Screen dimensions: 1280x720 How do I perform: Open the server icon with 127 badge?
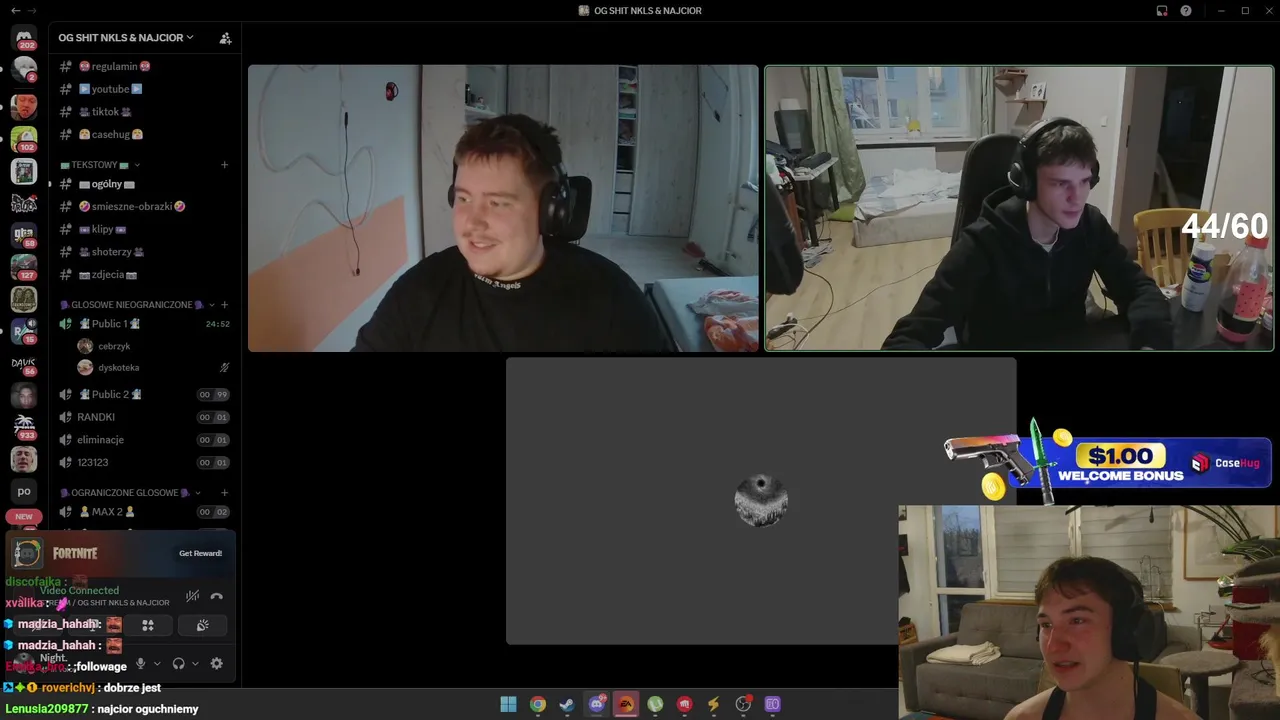point(24,267)
